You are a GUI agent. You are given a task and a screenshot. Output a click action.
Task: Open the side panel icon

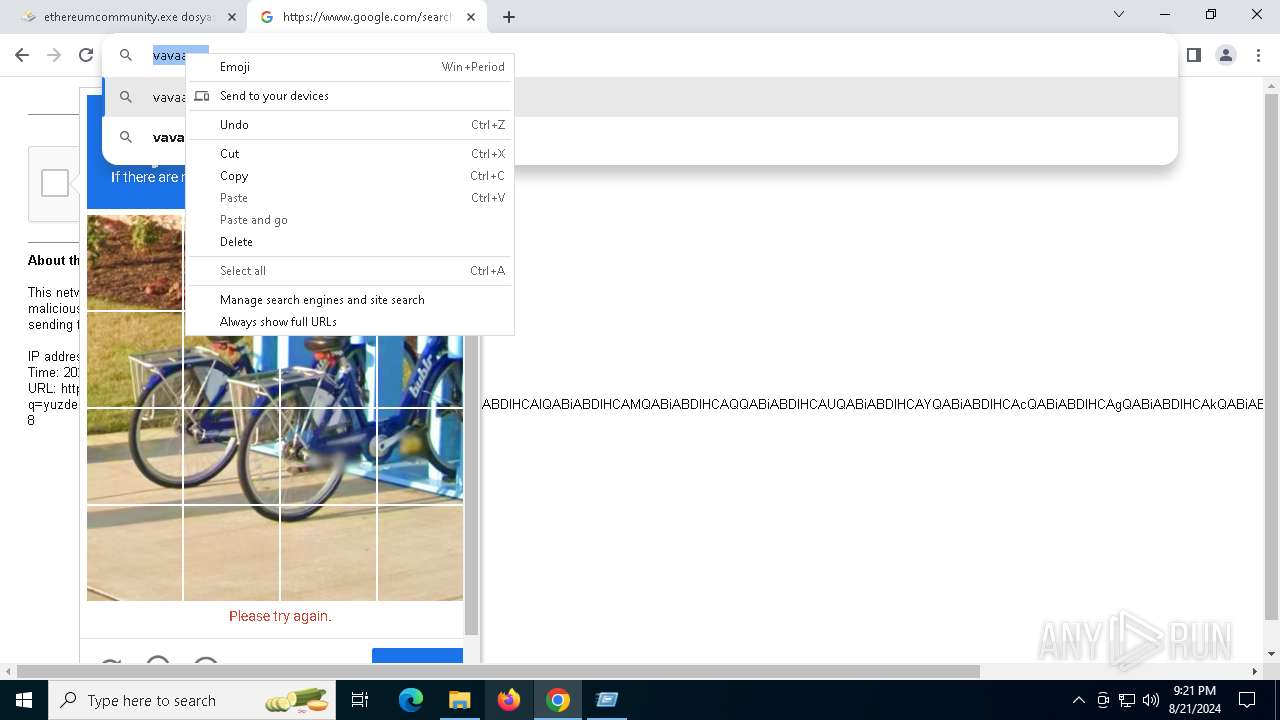pos(1193,55)
